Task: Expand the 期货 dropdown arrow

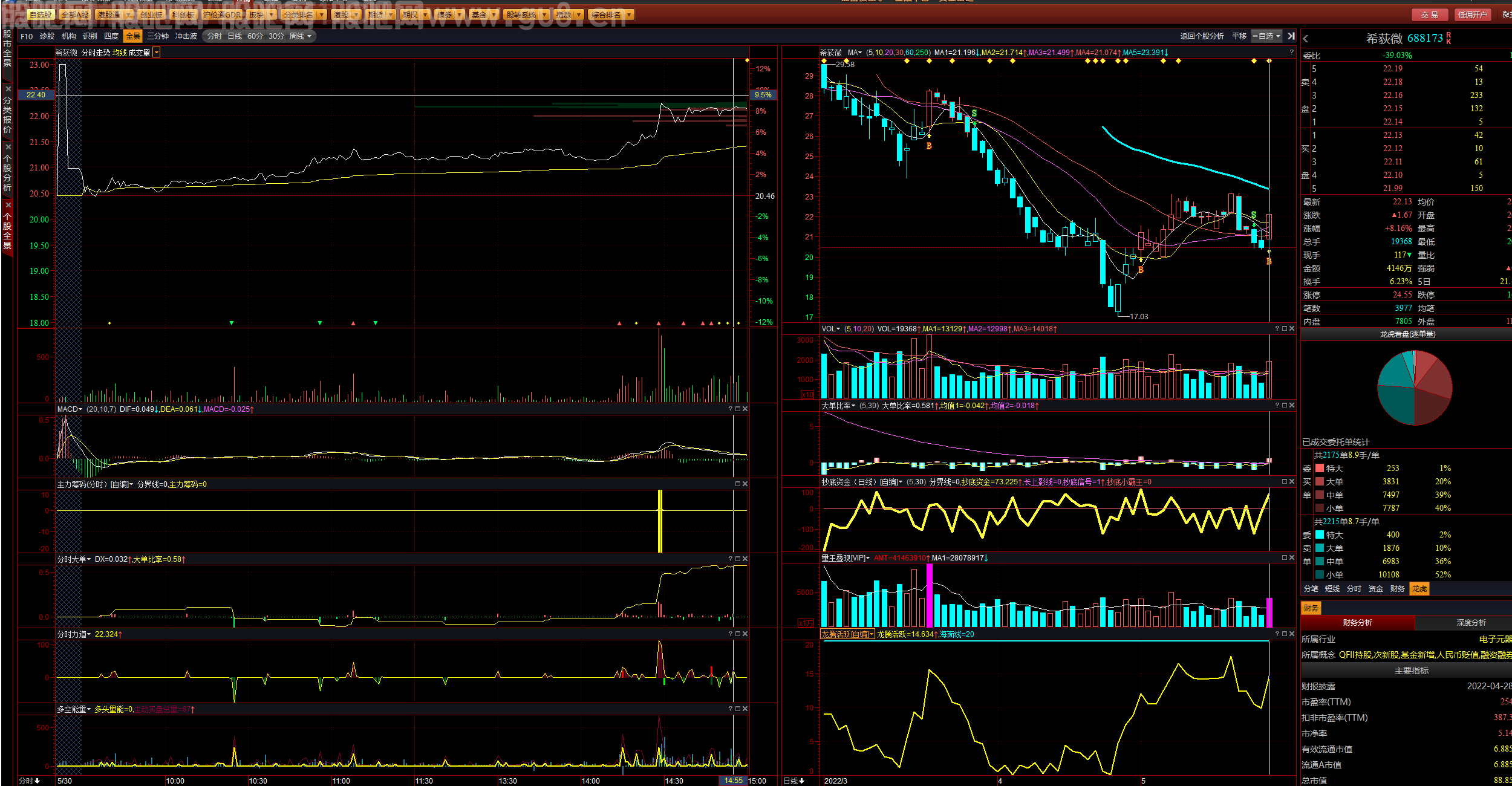Action: click(391, 15)
